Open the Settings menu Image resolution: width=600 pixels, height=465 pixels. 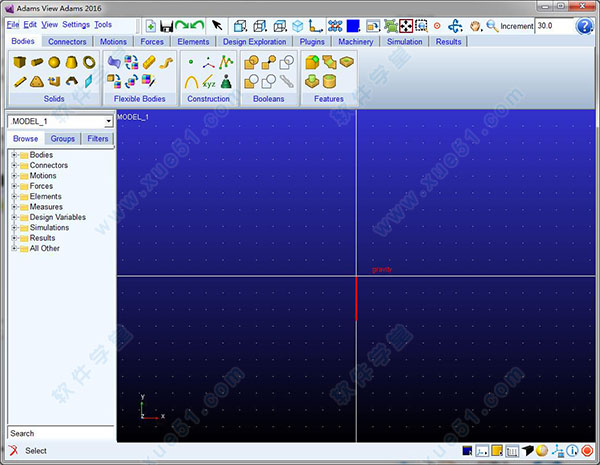(75, 24)
